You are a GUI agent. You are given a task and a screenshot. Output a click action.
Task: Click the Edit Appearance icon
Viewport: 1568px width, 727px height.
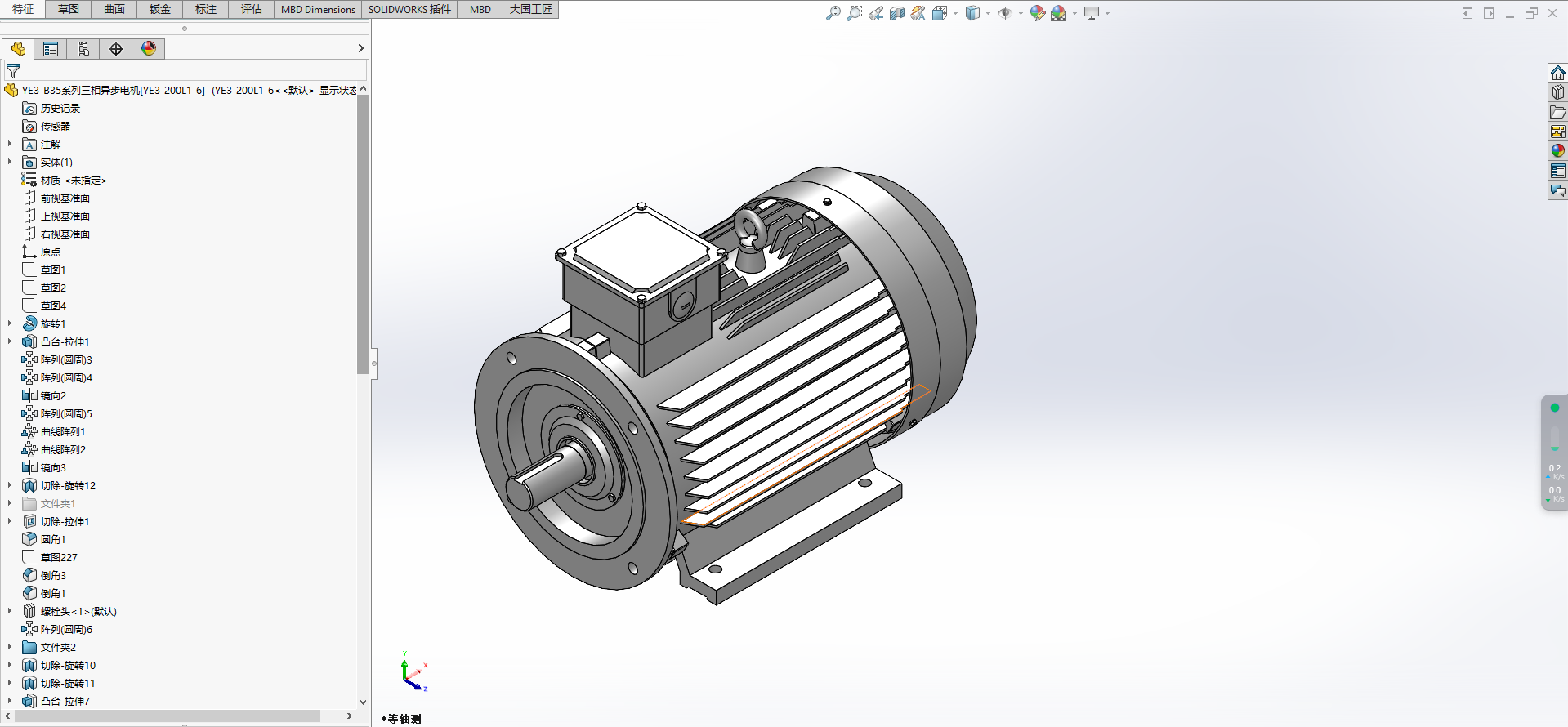[1037, 13]
